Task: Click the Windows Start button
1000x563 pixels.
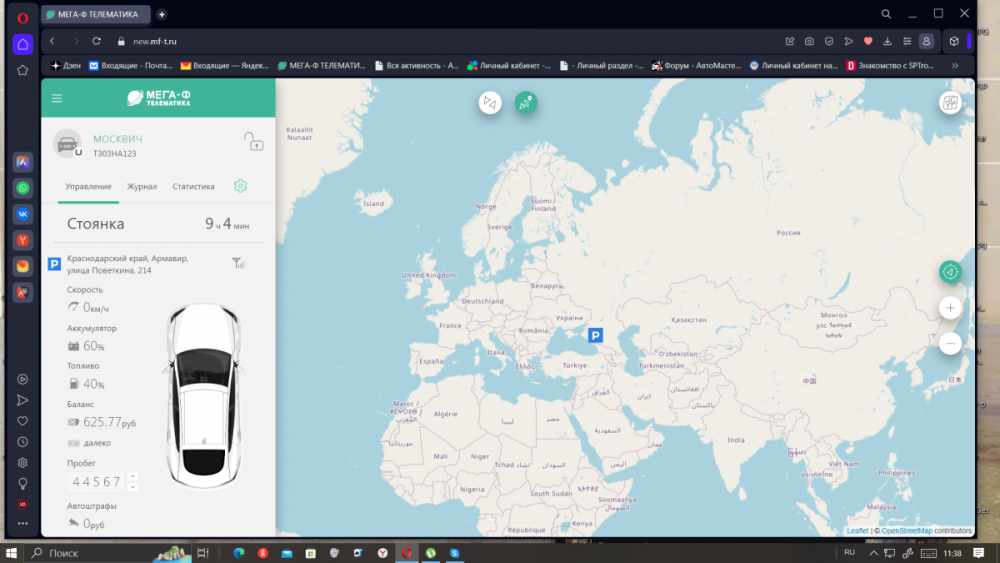Action: click(x=12, y=552)
